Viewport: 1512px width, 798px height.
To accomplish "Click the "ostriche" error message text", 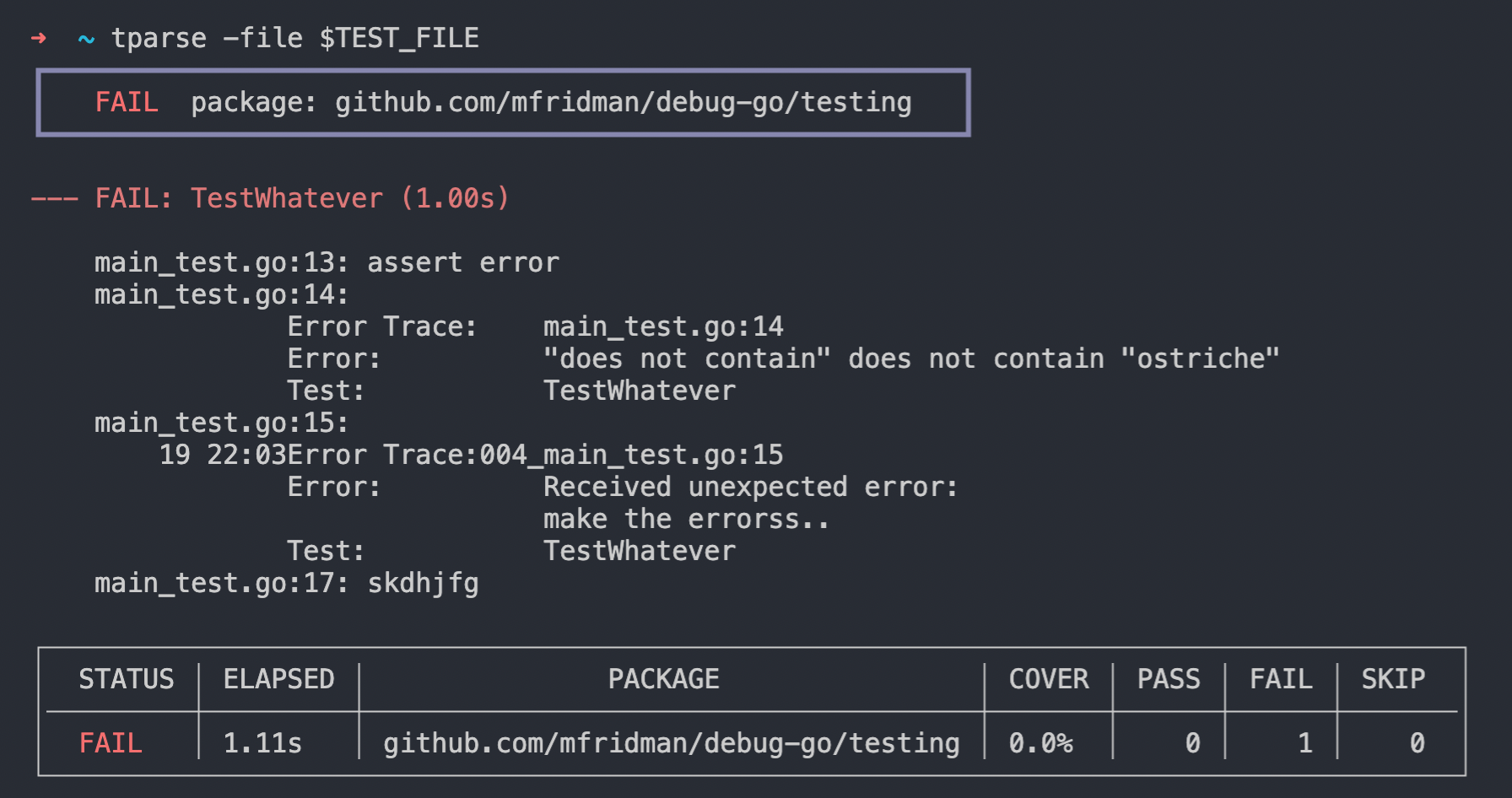I will [1200, 359].
